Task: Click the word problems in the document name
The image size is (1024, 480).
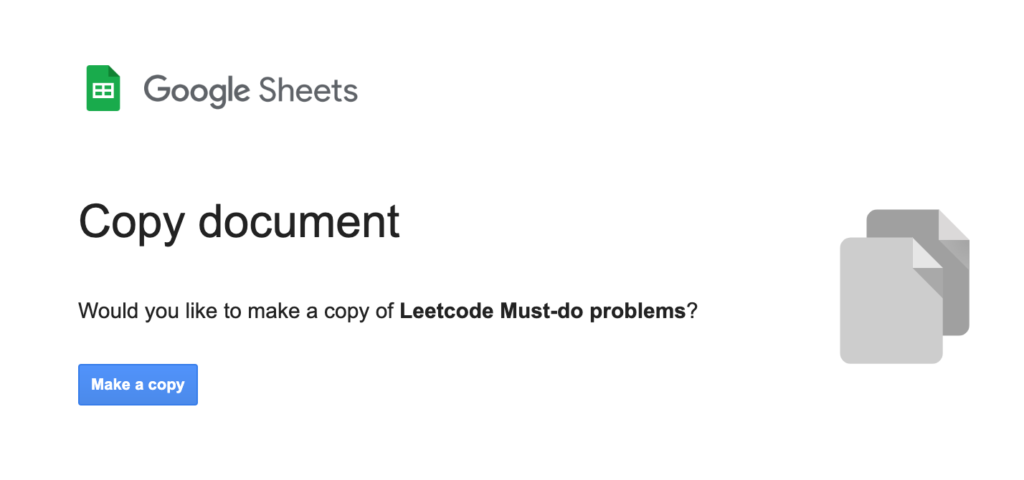Action: tap(637, 311)
